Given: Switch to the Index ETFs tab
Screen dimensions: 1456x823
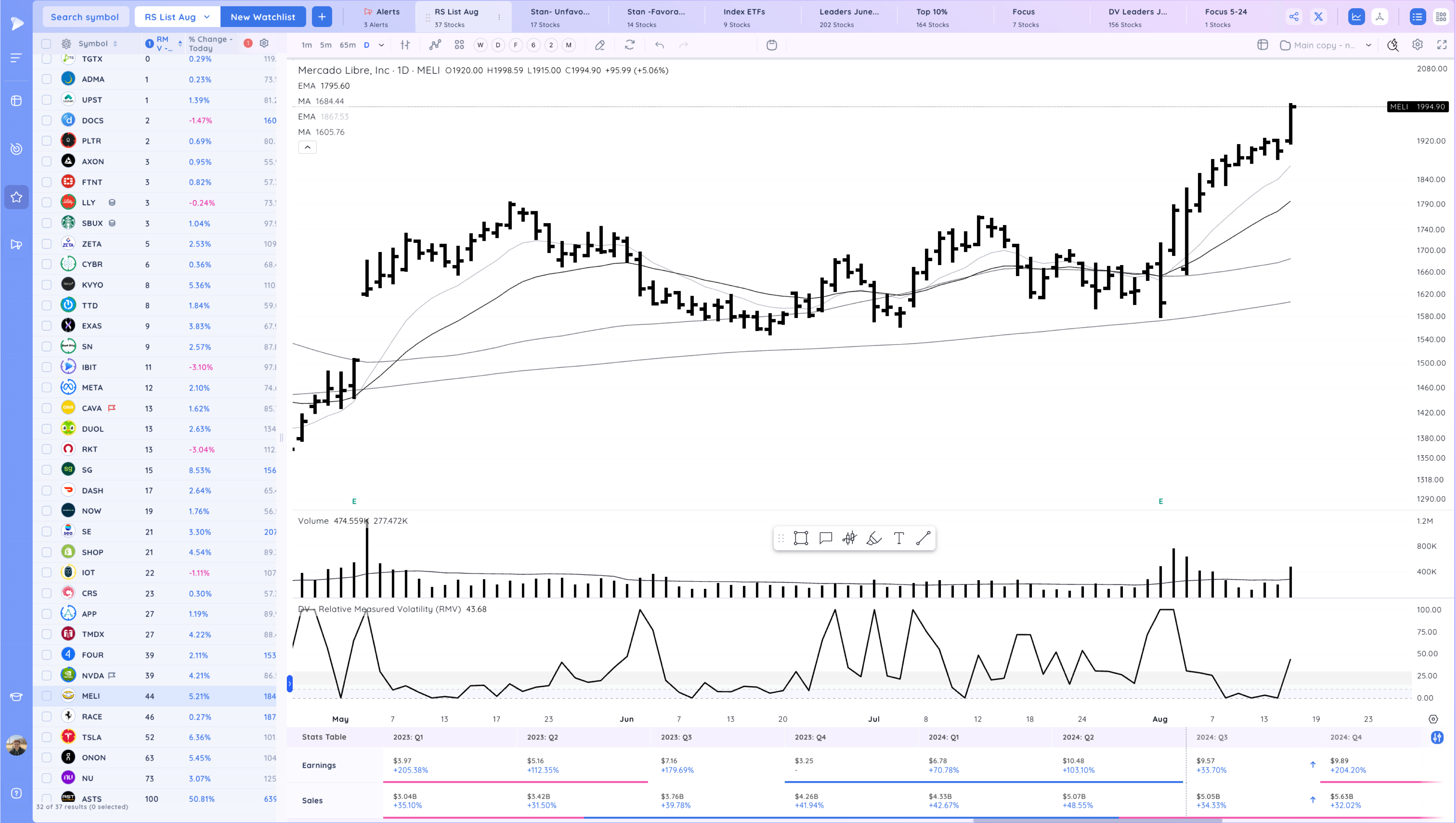Looking at the screenshot, I should tap(743, 16).
